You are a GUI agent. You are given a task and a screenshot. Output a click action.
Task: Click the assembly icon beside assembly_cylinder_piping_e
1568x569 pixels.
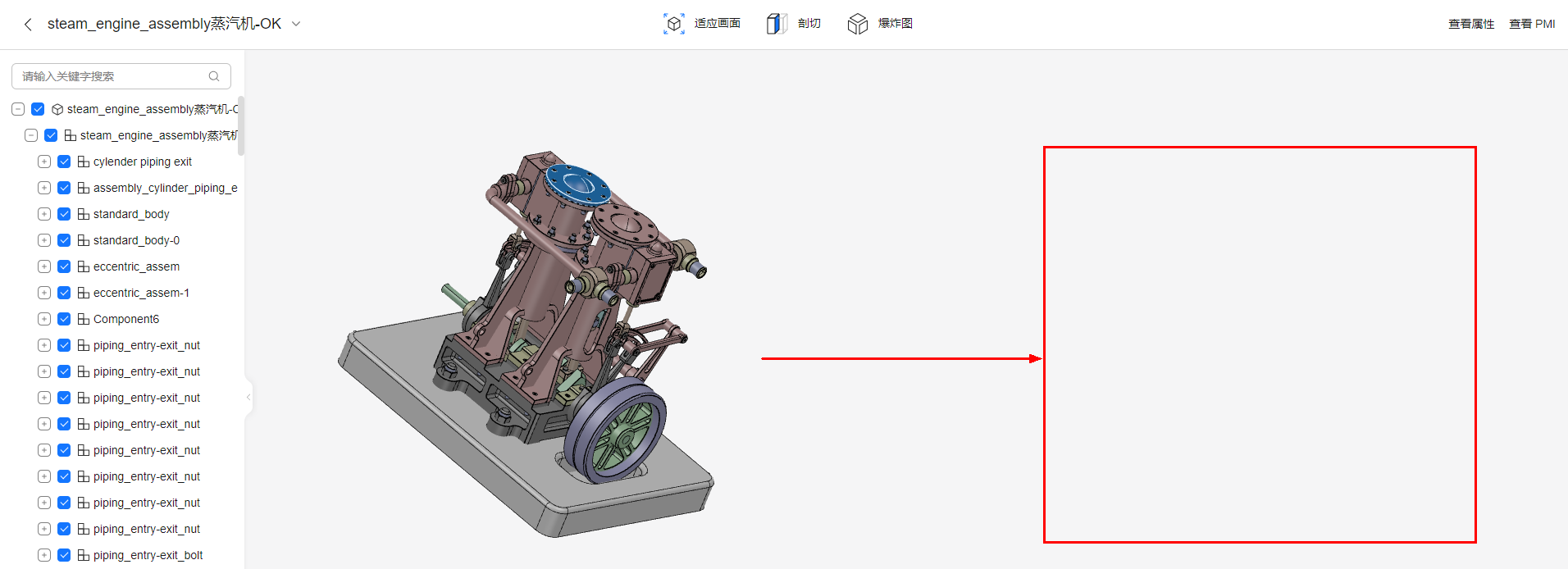84,188
